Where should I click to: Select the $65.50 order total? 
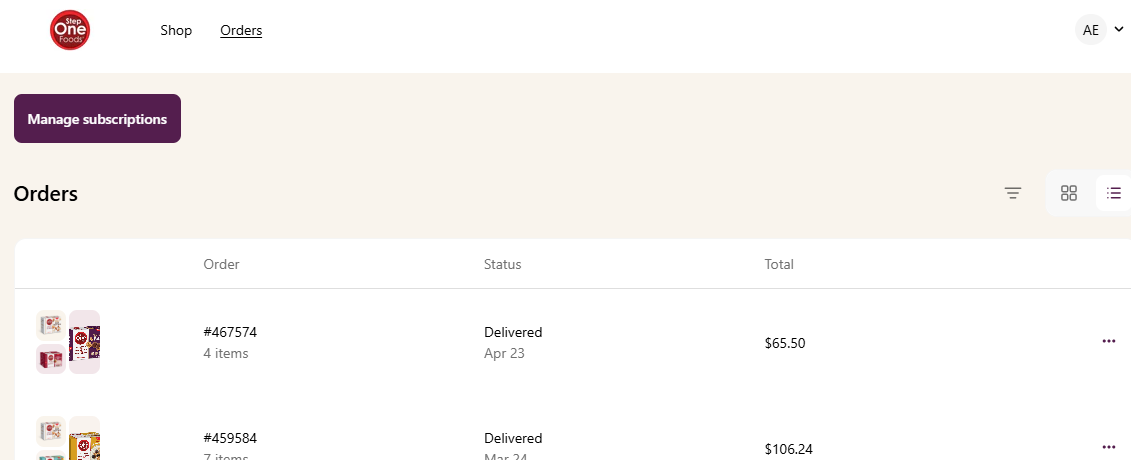(785, 343)
